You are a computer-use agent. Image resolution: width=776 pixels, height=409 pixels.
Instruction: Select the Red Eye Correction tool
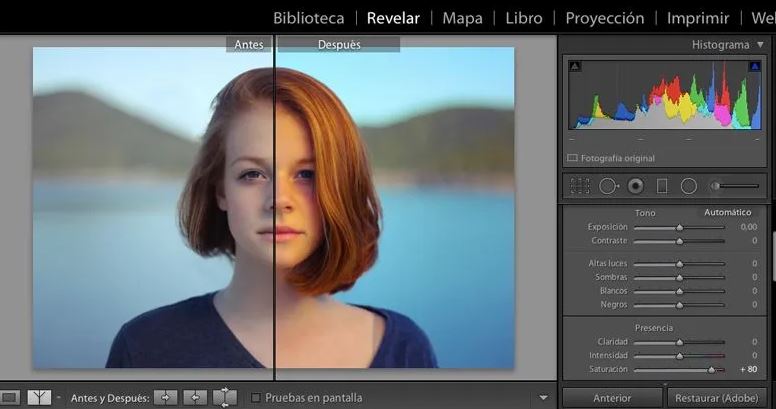[635, 186]
